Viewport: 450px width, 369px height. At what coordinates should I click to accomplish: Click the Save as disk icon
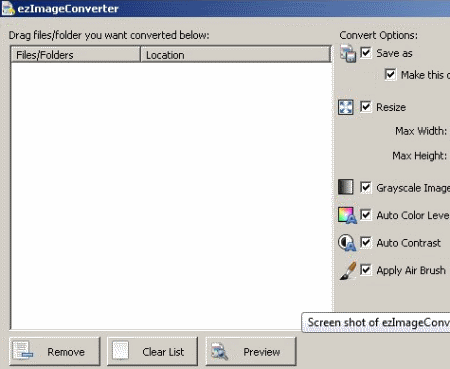point(348,53)
